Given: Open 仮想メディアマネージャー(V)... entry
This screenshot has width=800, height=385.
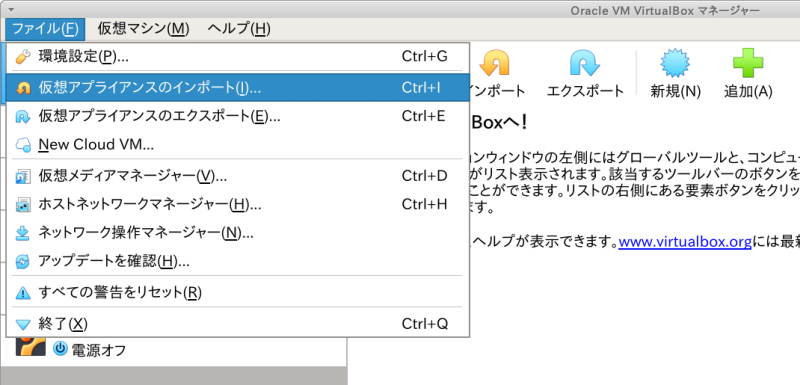Looking at the screenshot, I should click(x=238, y=176).
